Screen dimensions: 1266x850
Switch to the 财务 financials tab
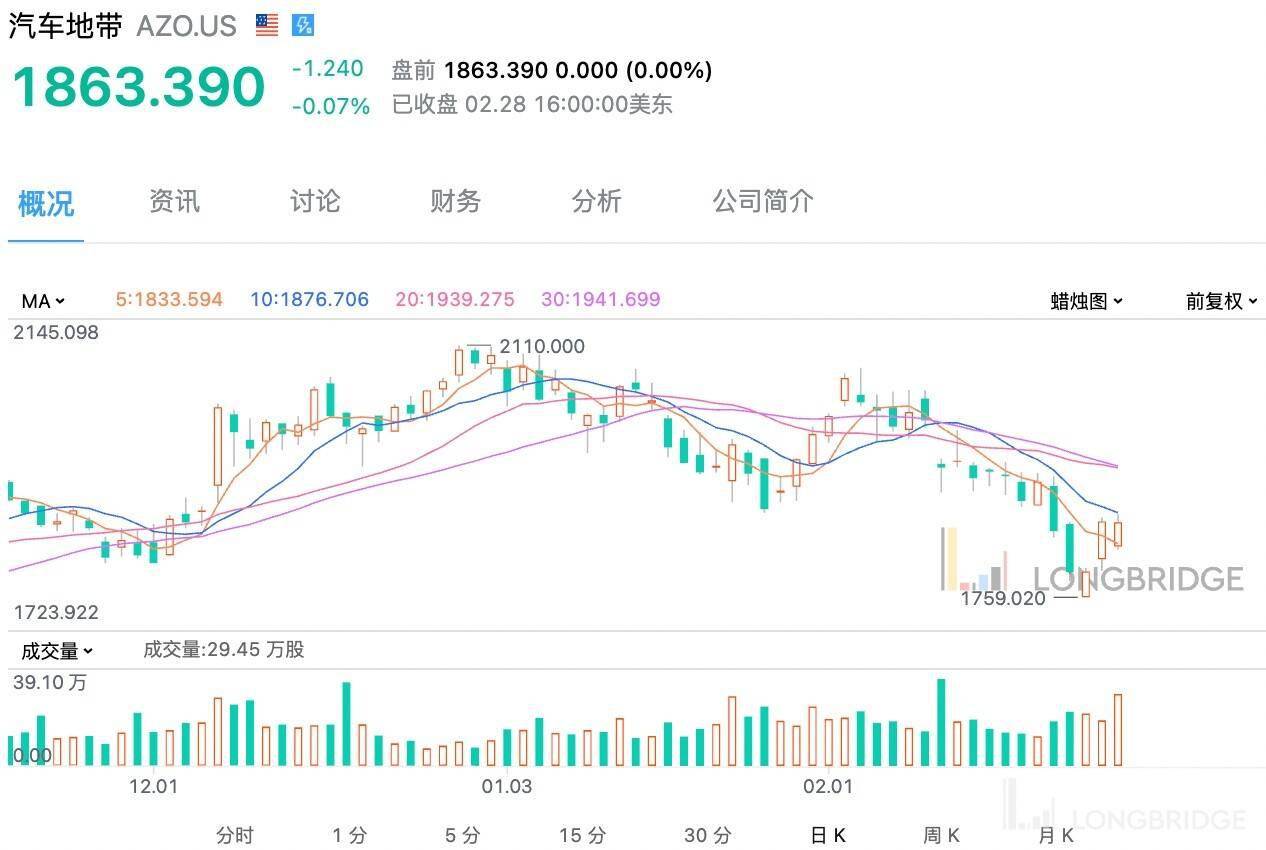[455, 202]
